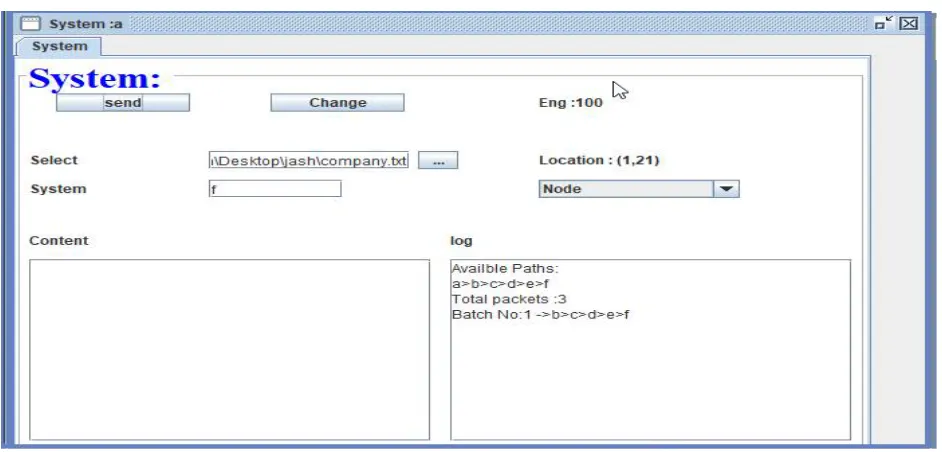Select the Batch No:1 log entry
This screenshot has height=452, width=942.
(x=540, y=314)
